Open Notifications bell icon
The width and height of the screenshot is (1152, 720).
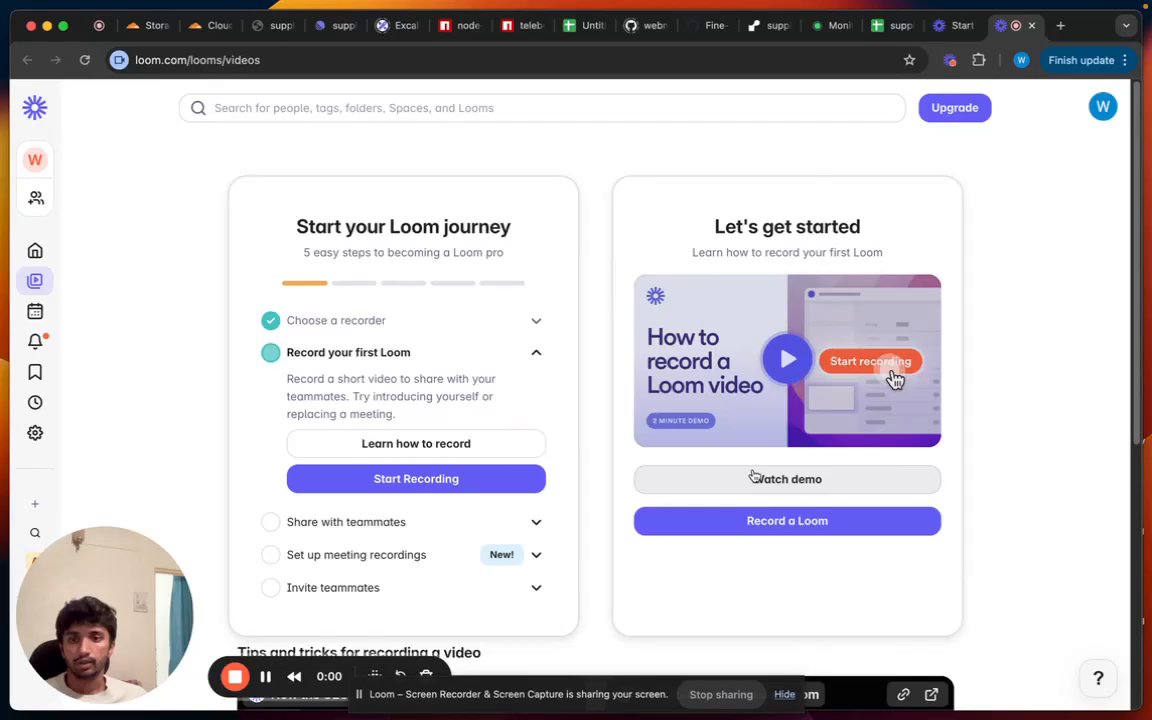[x=35, y=342]
